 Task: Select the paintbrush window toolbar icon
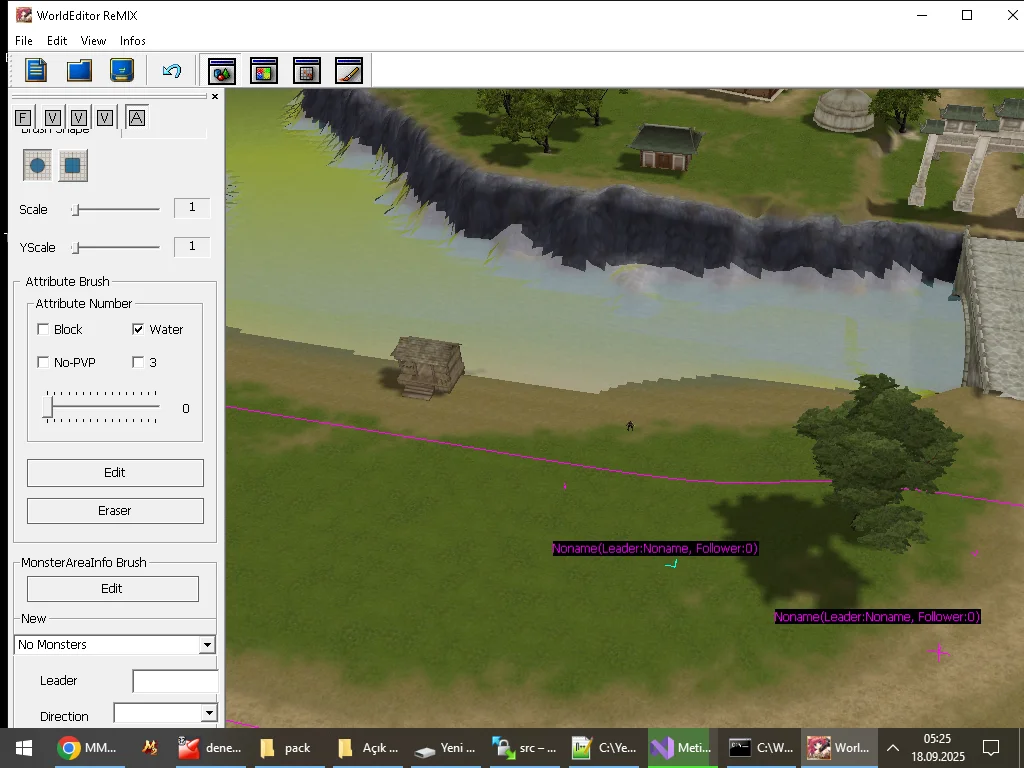coord(348,70)
